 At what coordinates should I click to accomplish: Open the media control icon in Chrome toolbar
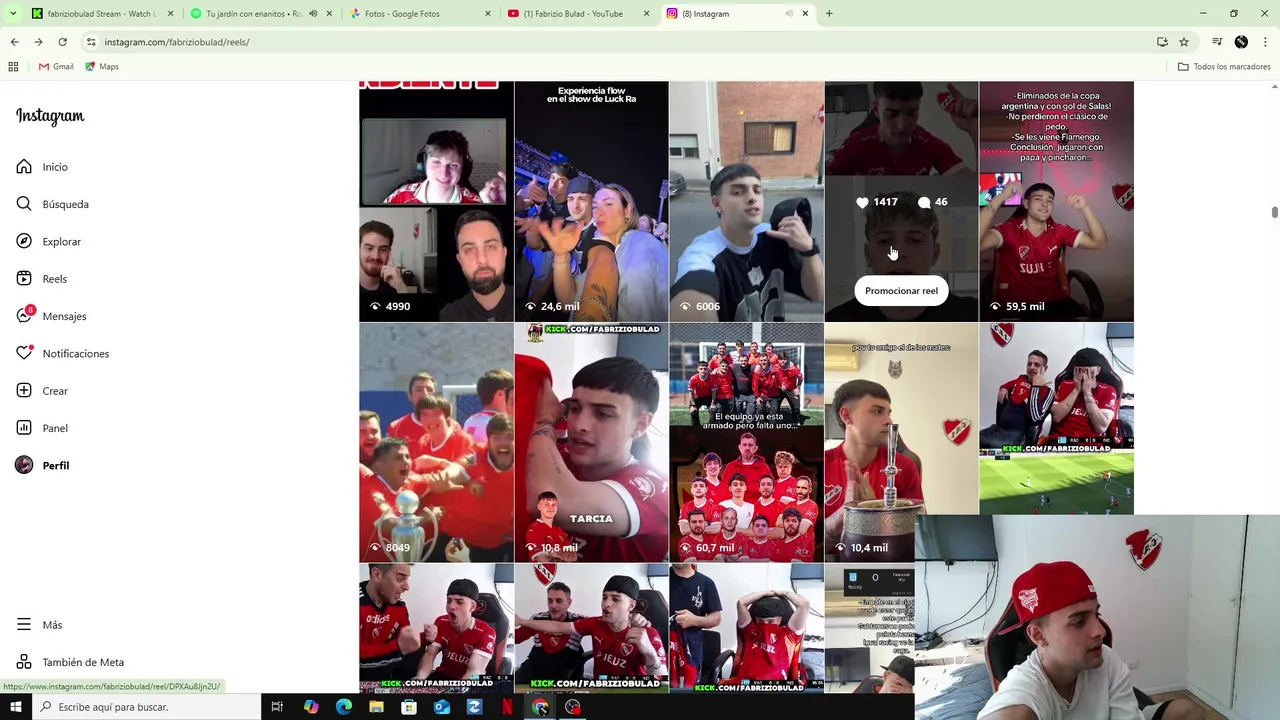pos(1217,42)
